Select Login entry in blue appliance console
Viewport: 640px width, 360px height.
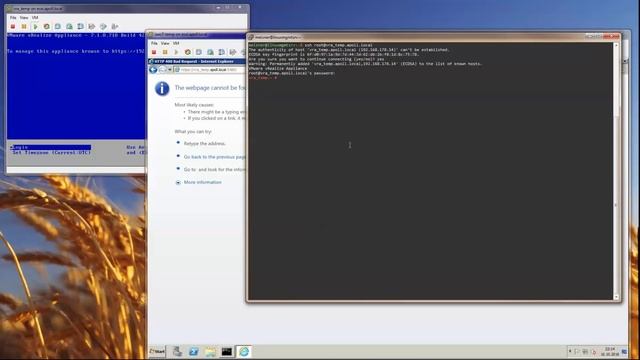(x=51, y=147)
